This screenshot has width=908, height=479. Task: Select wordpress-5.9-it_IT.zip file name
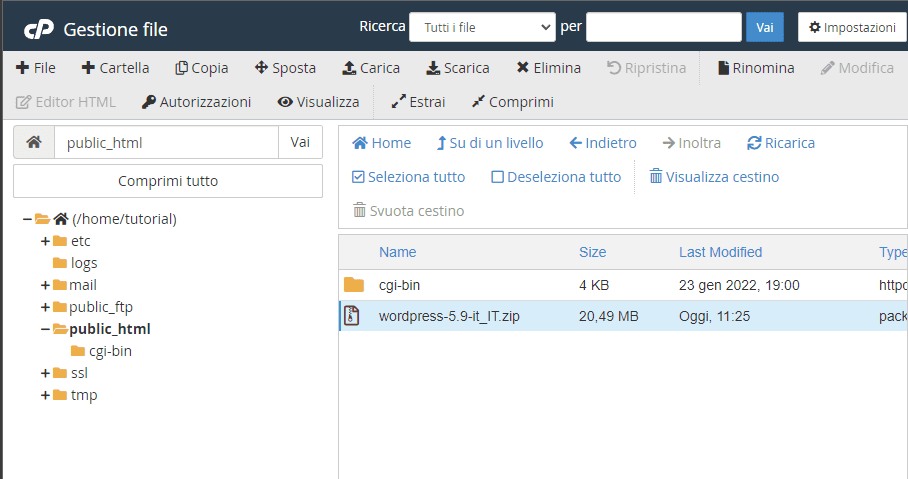[449, 316]
